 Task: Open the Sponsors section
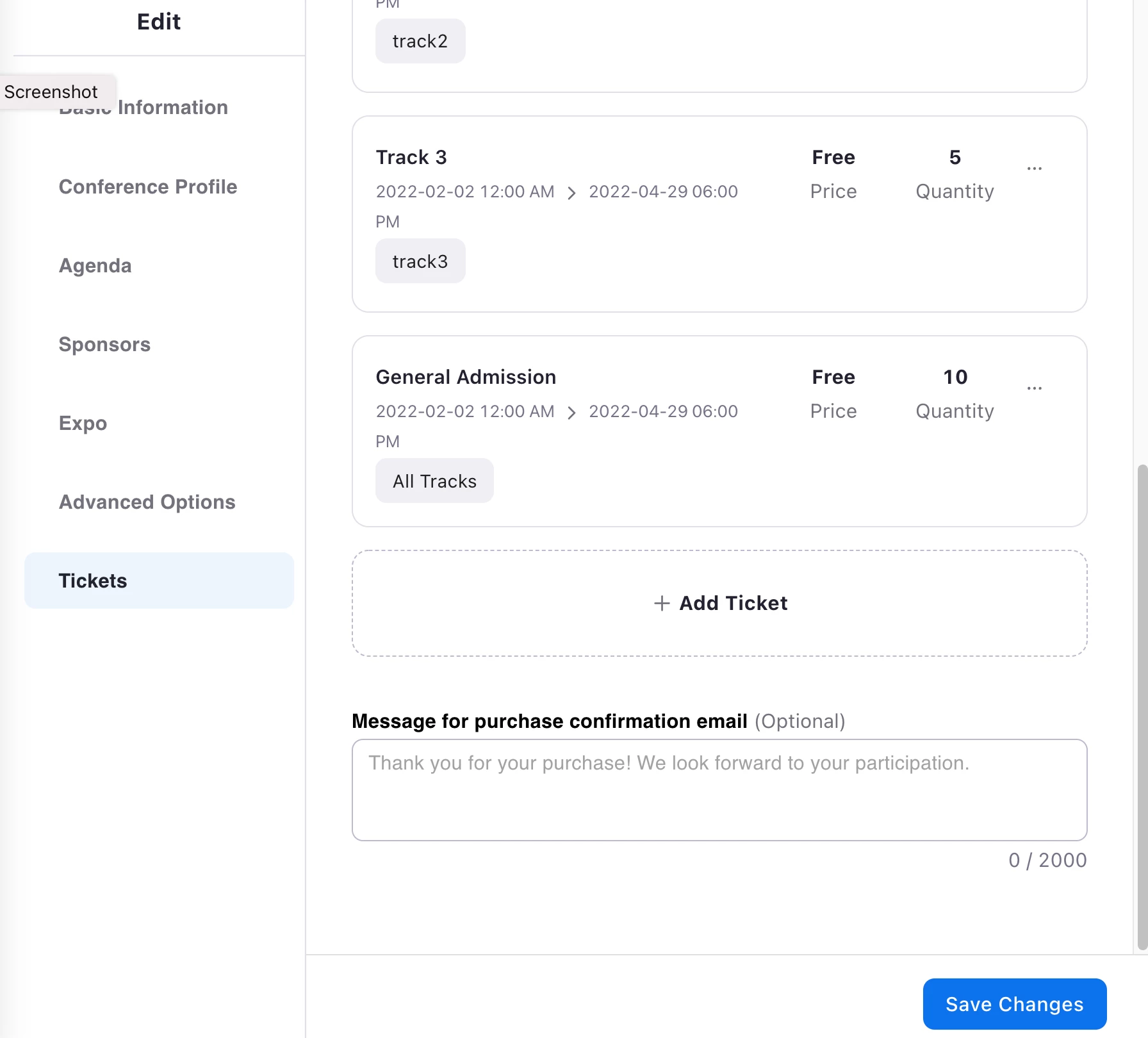[x=104, y=344]
